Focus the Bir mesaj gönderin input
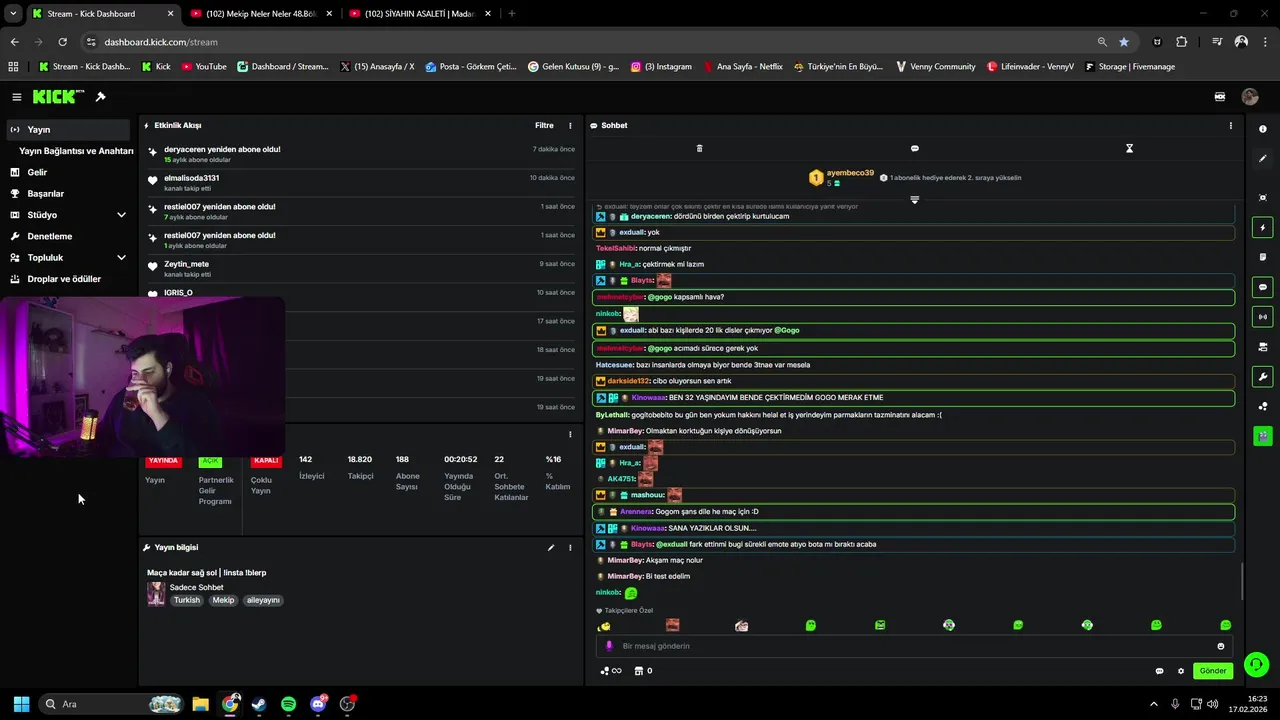Viewport: 1280px width, 720px height. point(914,646)
